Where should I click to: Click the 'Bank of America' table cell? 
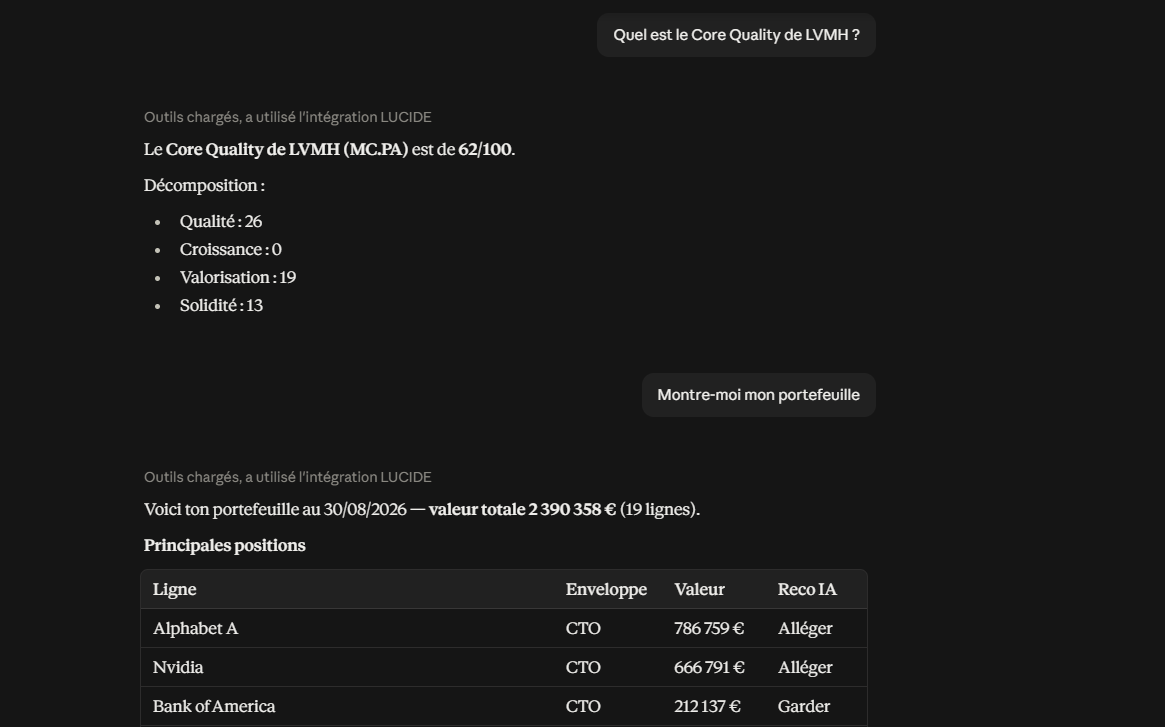[214, 706]
